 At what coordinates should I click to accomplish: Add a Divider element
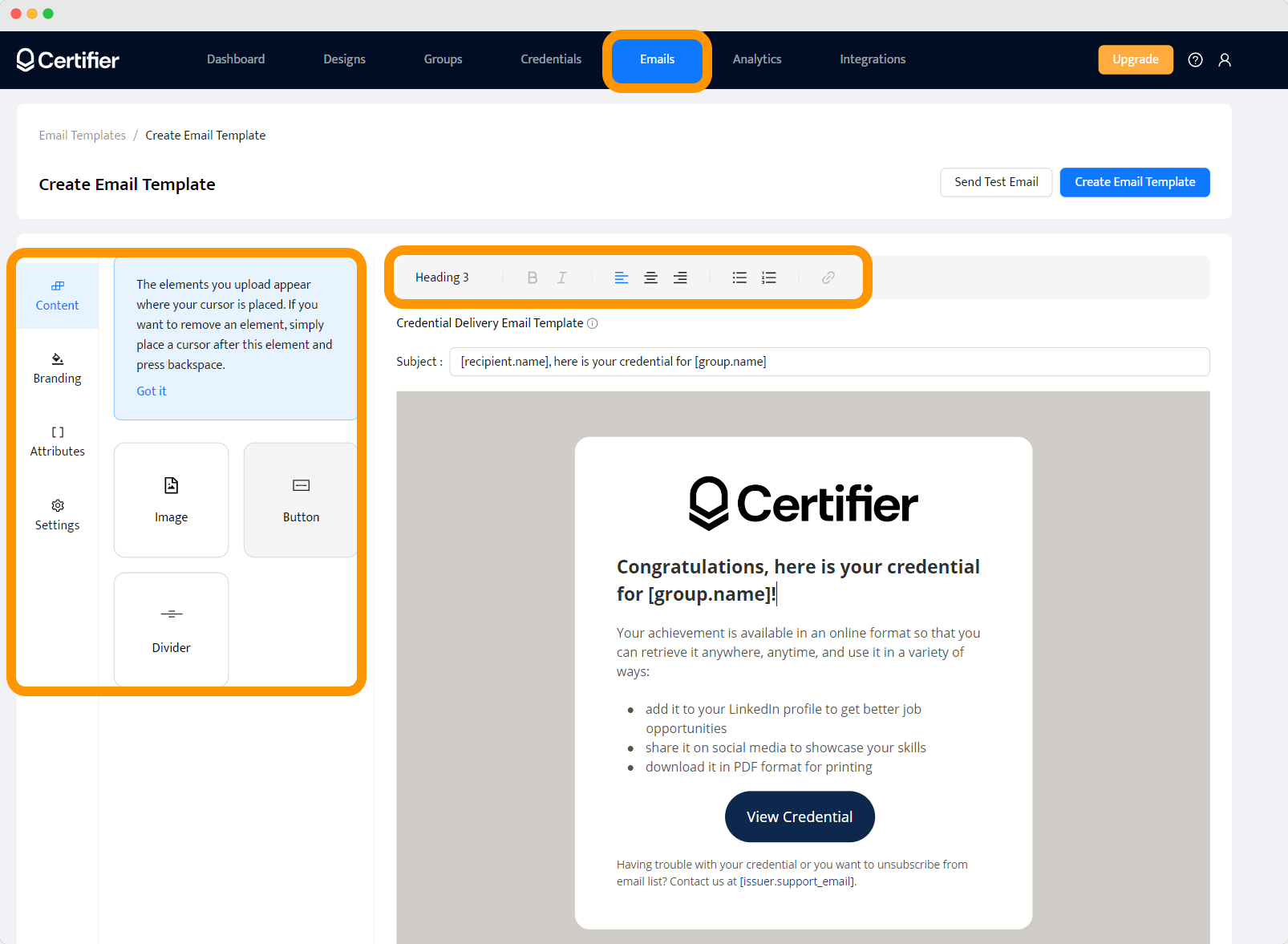click(x=172, y=630)
